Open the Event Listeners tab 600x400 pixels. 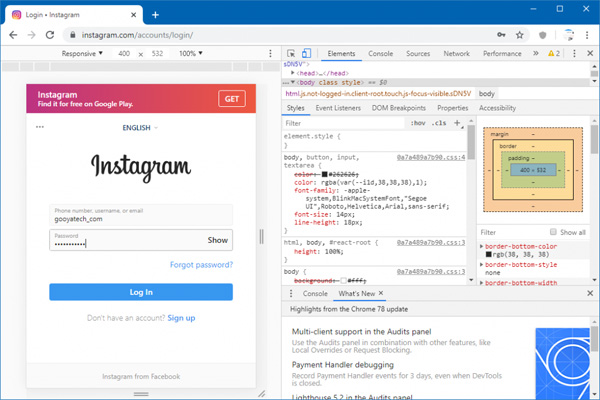point(338,108)
